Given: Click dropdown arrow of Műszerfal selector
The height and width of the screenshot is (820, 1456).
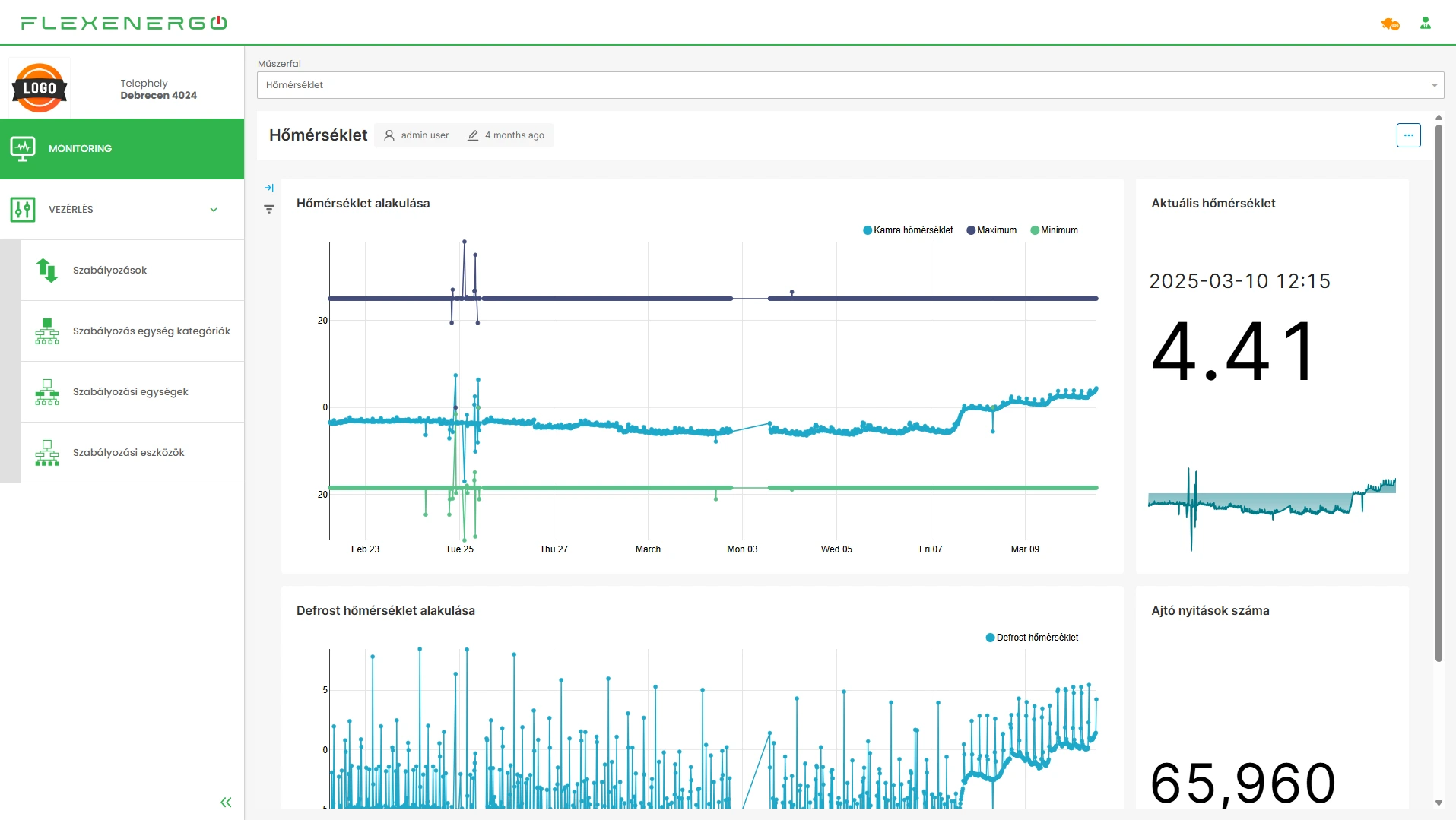Looking at the screenshot, I should (x=1434, y=85).
